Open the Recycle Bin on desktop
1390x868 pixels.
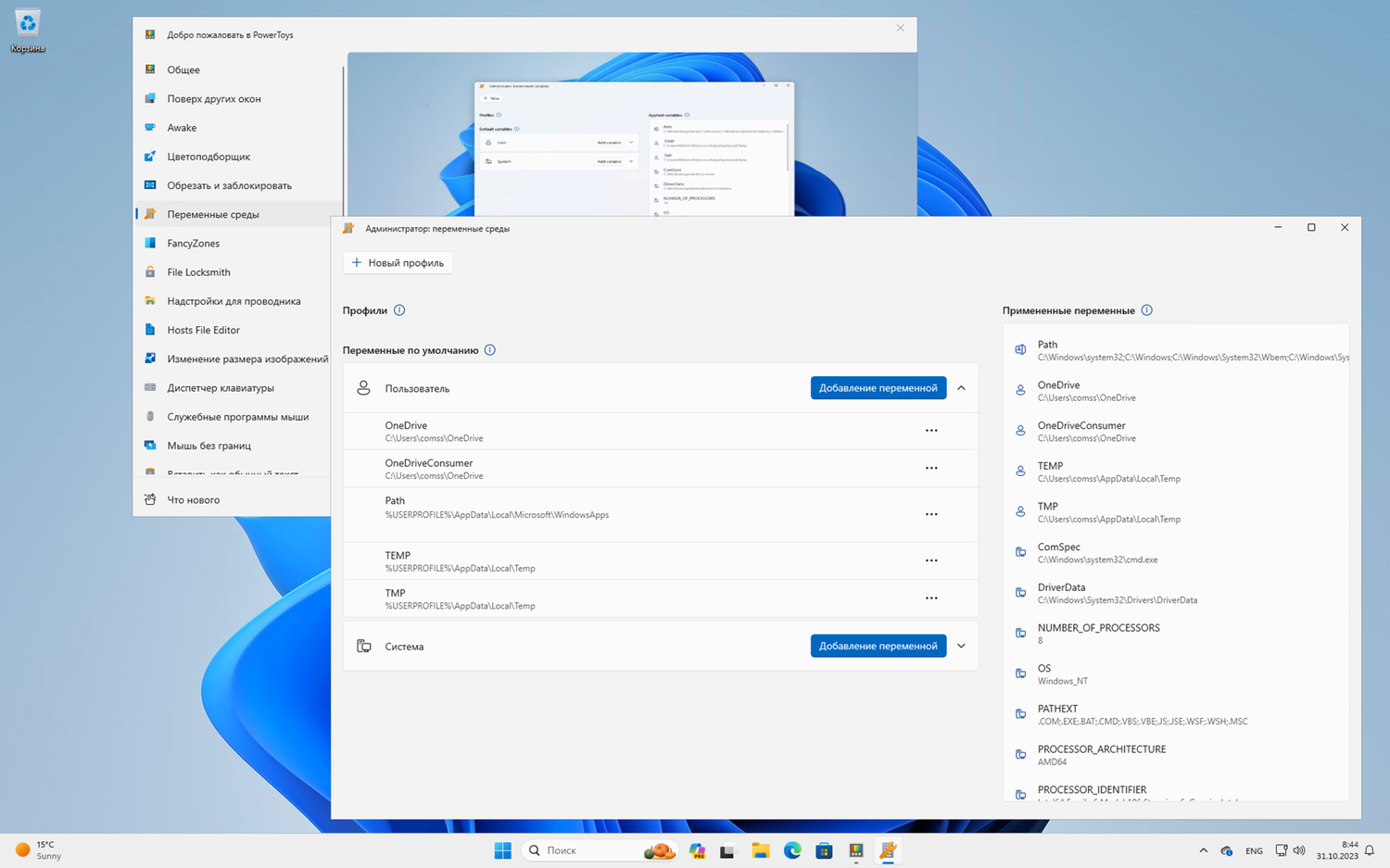(x=28, y=31)
